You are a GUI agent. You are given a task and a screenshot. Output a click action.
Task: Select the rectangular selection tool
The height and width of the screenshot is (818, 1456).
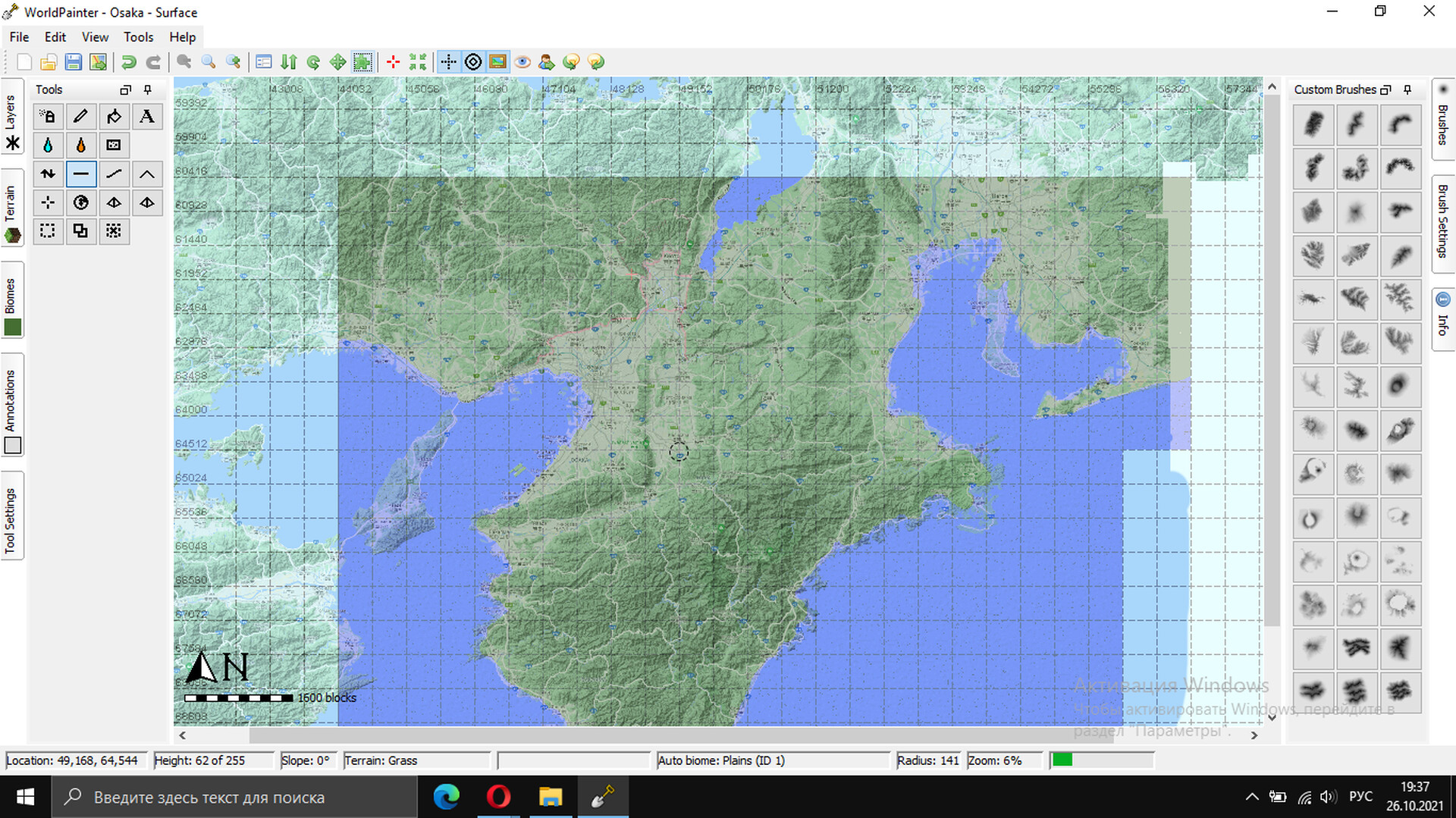tap(48, 231)
